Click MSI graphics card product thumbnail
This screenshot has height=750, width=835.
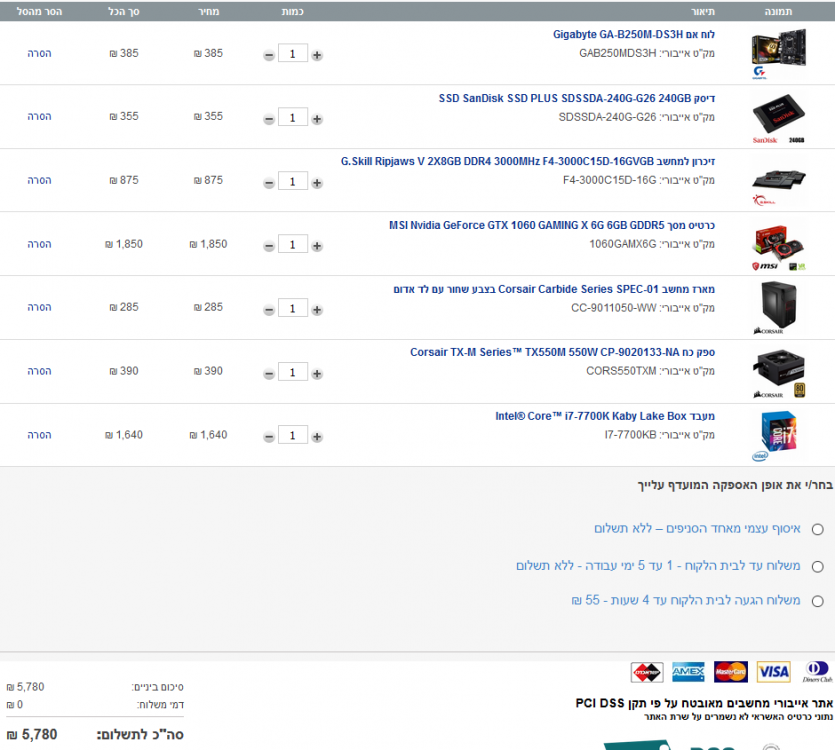click(x=779, y=247)
